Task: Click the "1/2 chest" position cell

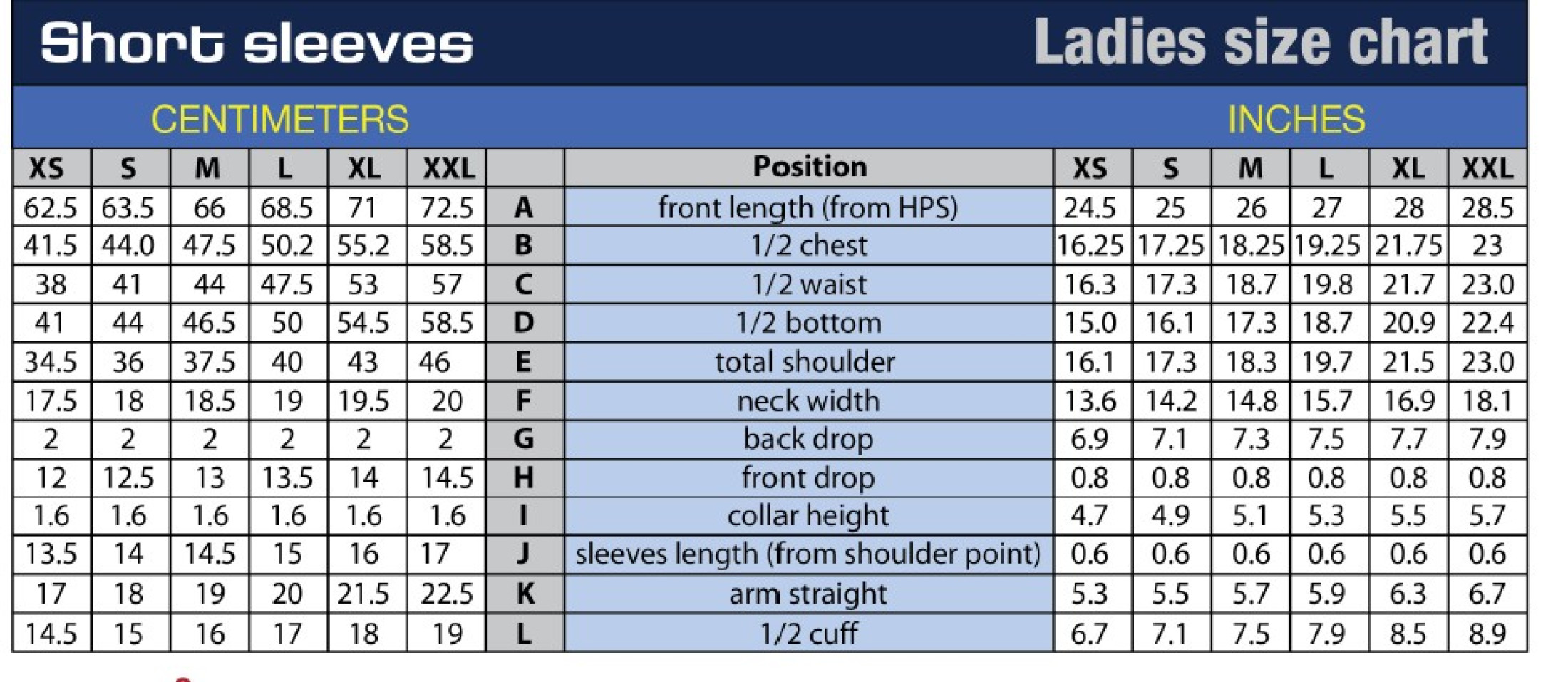Action: [809, 246]
